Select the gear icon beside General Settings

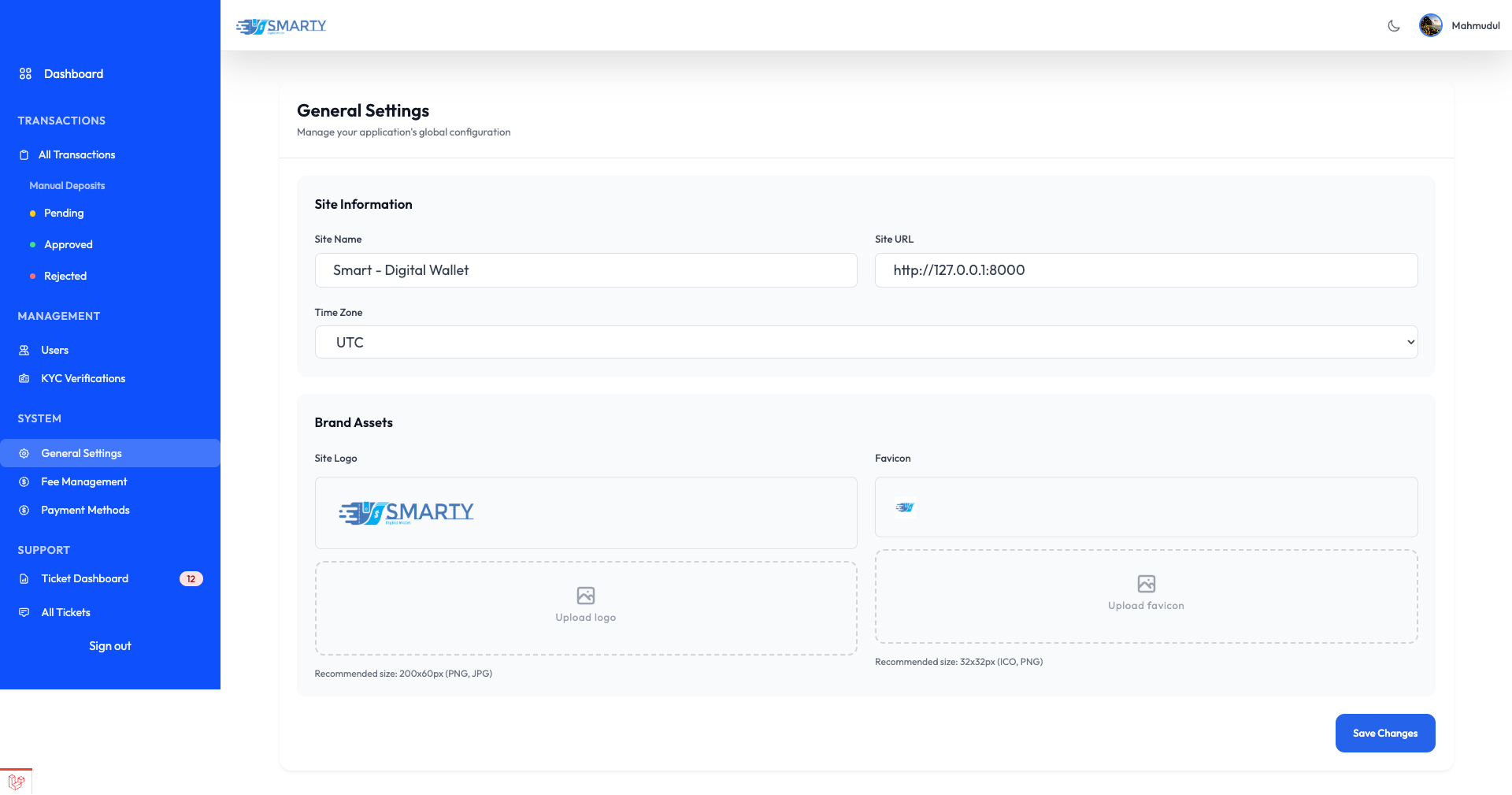click(24, 453)
